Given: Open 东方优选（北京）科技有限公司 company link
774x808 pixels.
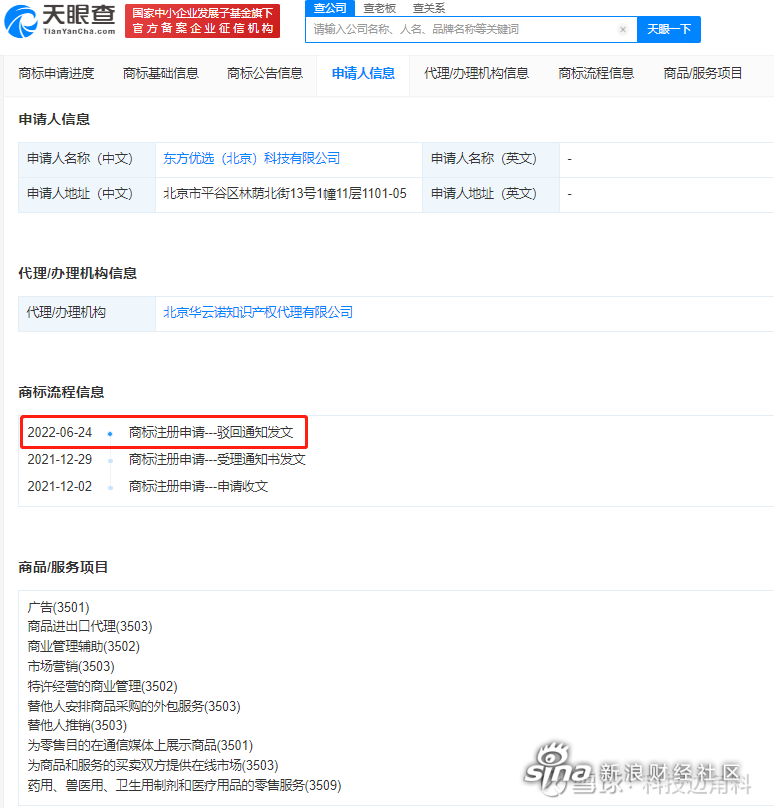Looking at the screenshot, I should coord(251,159).
